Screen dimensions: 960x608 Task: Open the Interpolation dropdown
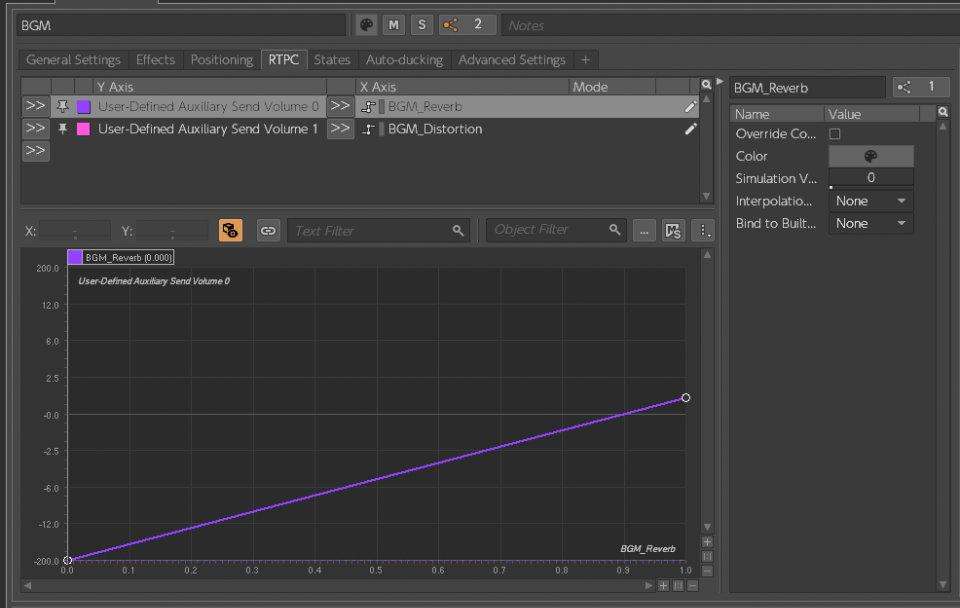871,201
